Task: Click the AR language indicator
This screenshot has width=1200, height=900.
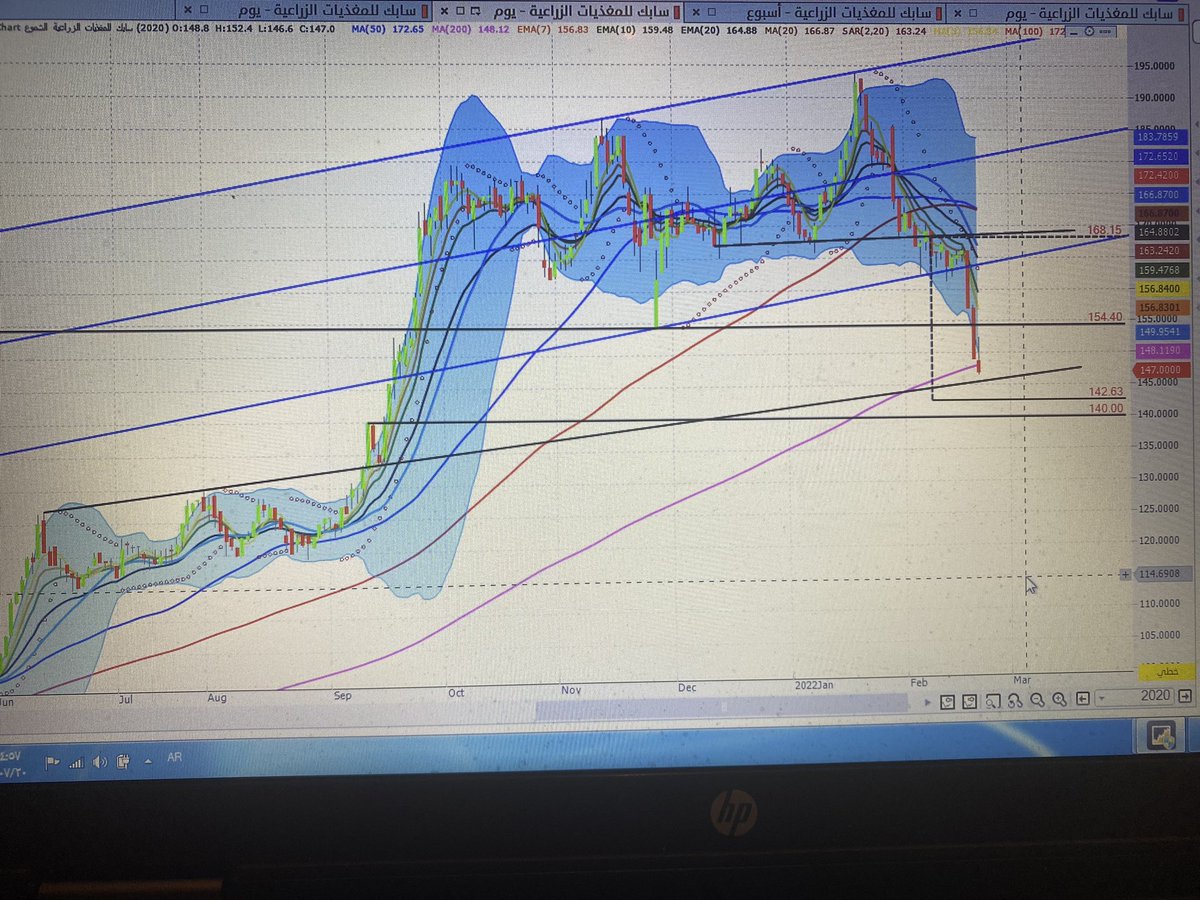Action: point(174,758)
